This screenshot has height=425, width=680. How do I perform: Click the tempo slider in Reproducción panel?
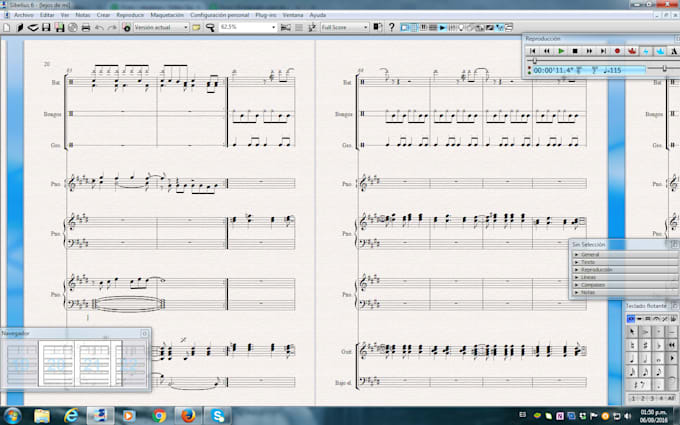(664, 68)
